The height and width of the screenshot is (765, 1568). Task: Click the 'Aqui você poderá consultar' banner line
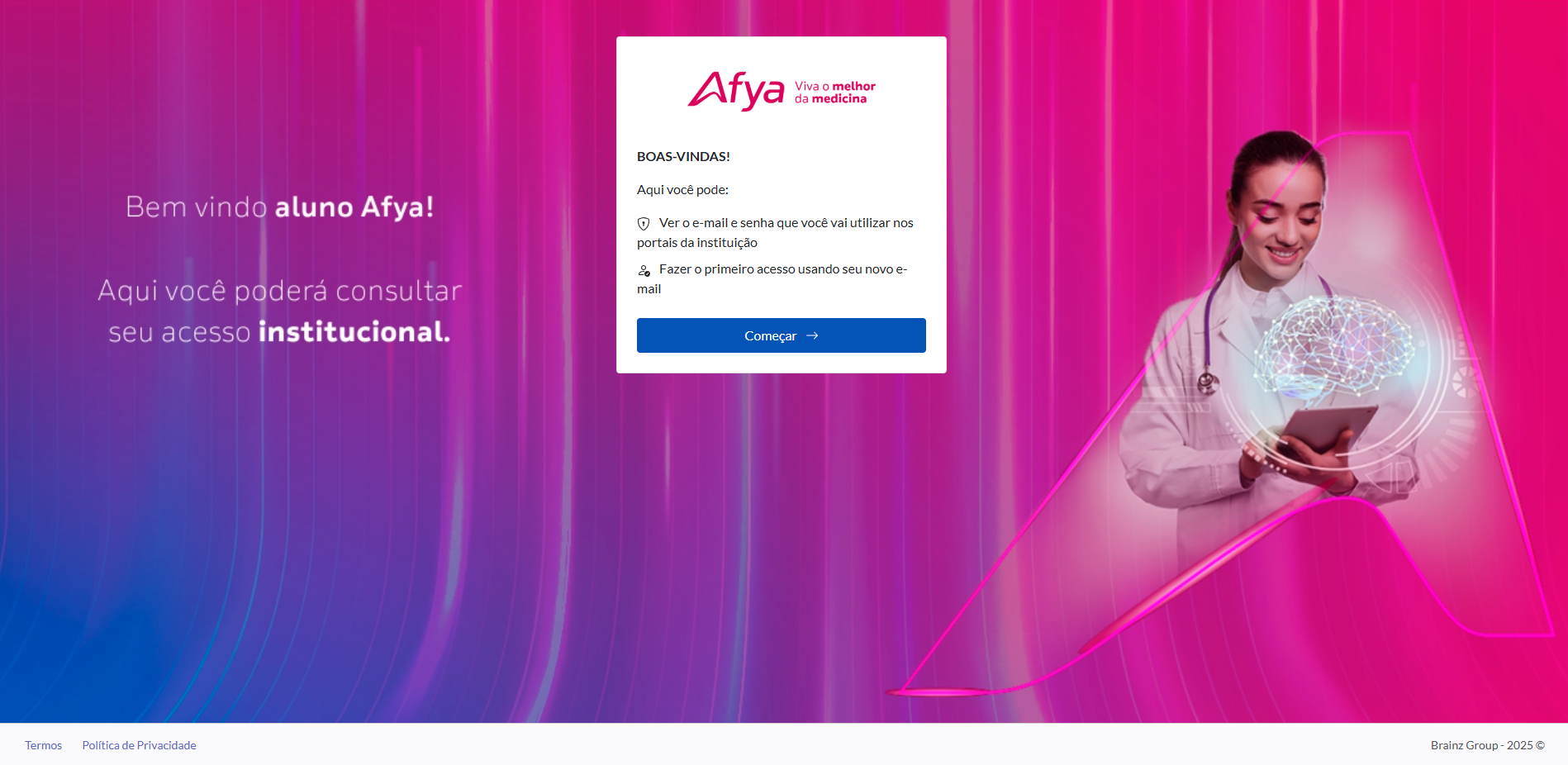click(x=280, y=291)
